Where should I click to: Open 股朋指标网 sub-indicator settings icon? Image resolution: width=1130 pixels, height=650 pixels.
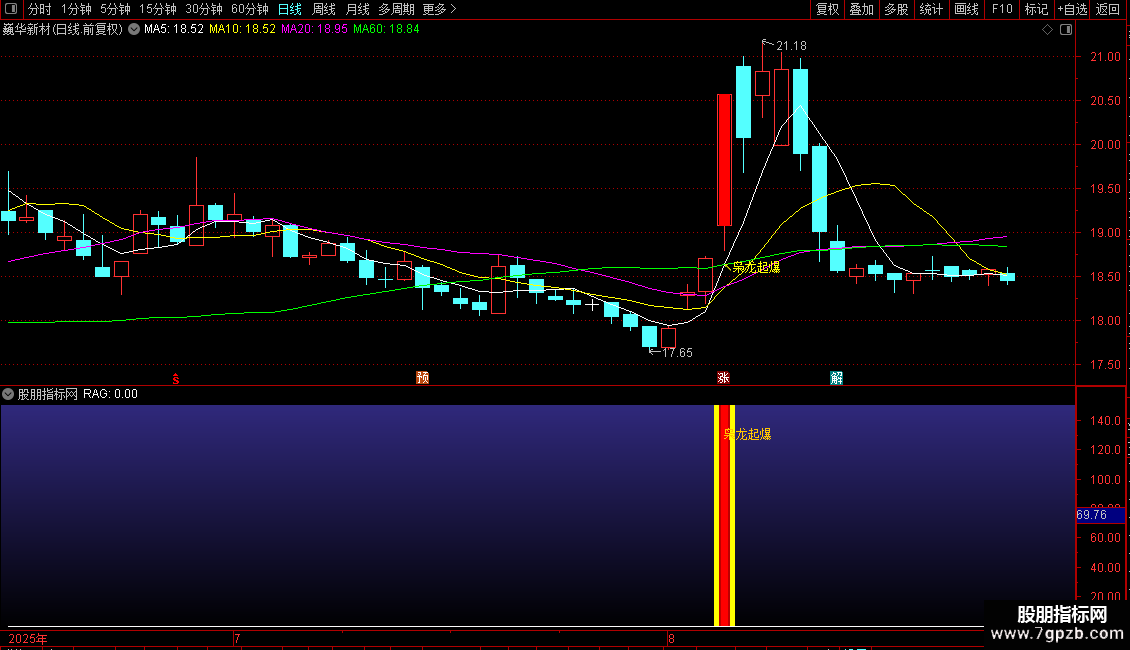8,394
